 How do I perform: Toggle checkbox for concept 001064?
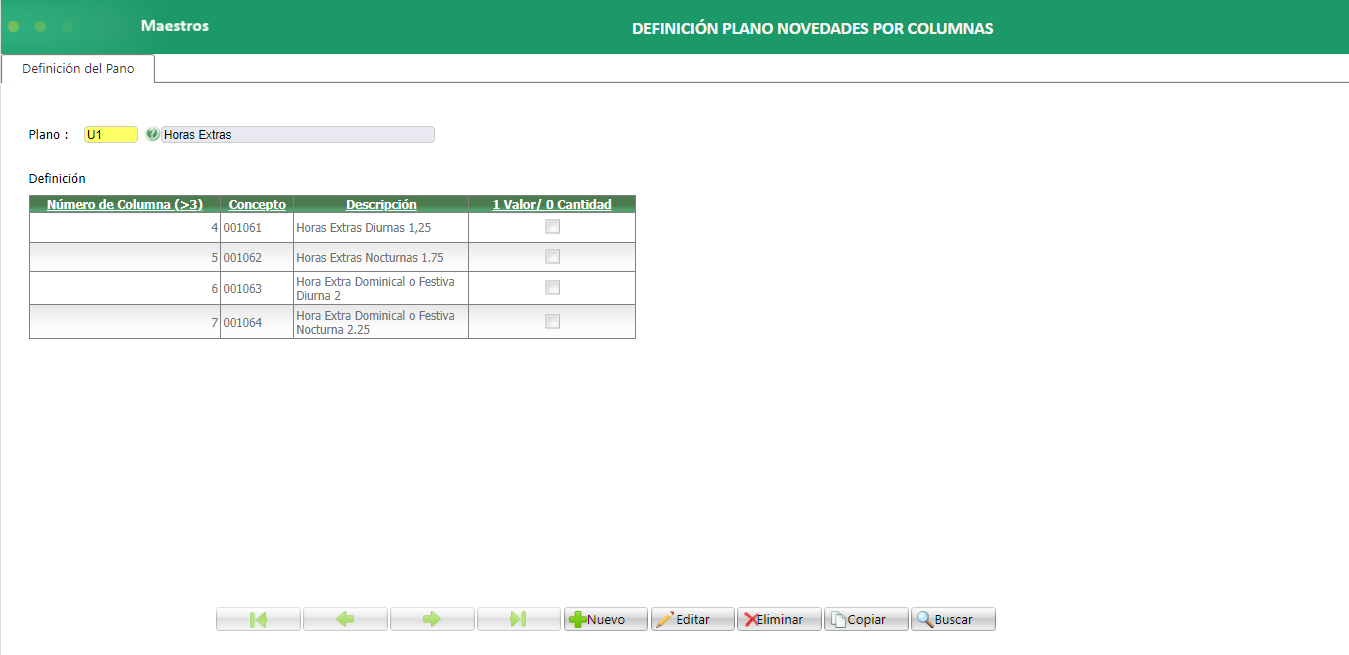click(552, 322)
